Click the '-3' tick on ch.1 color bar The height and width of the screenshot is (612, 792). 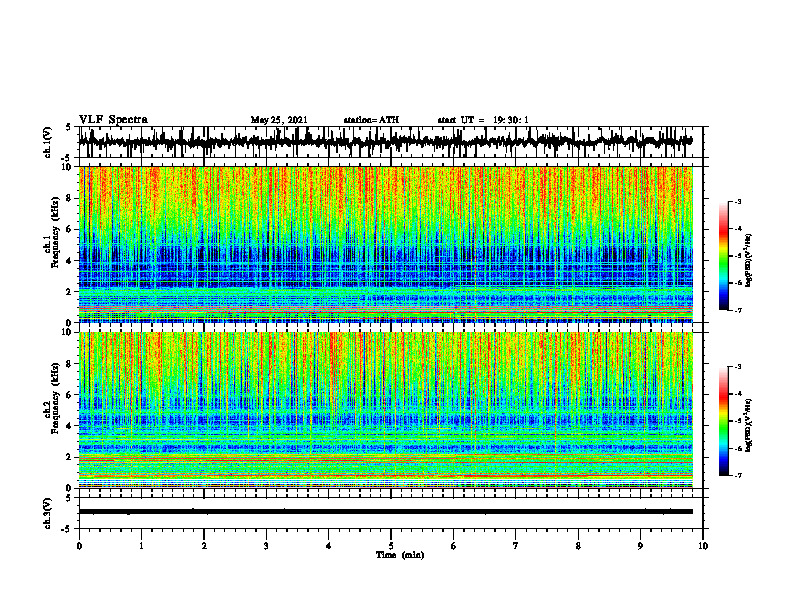tap(738, 201)
